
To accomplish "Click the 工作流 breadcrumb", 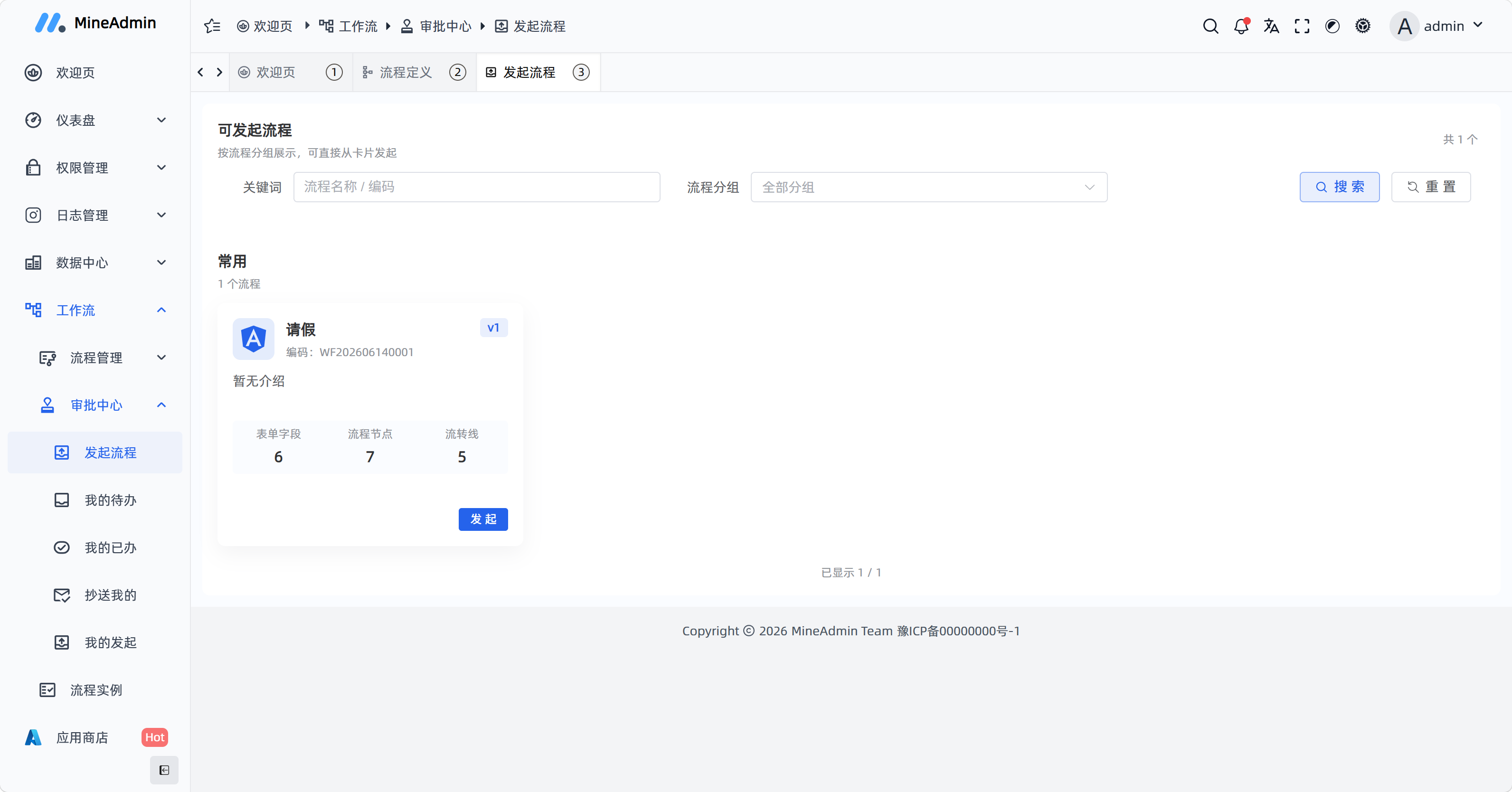I will click(x=348, y=26).
